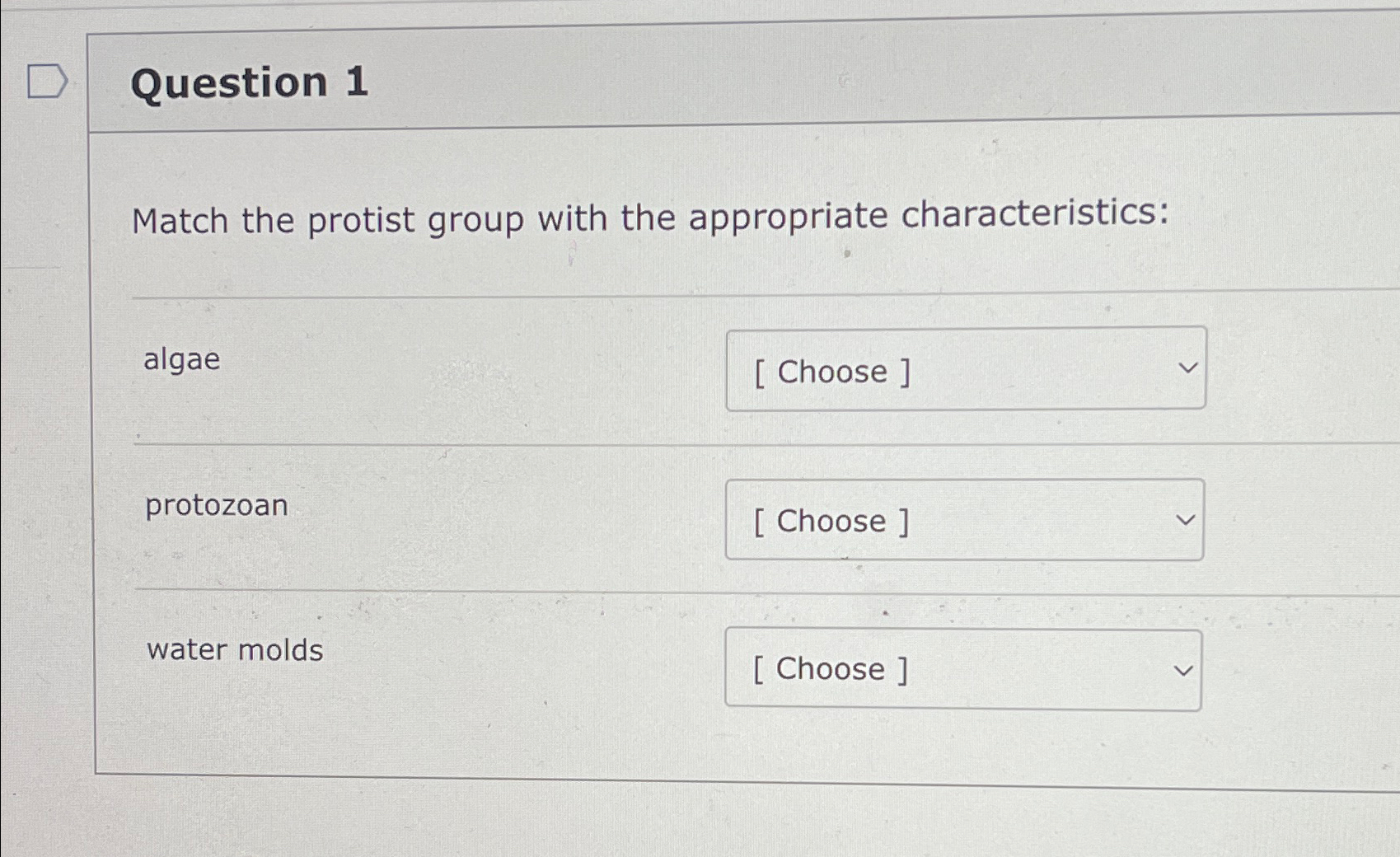This screenshot has height=857, width=1400.
Task: Click the Question 1 title bar background
Action: 742,82
